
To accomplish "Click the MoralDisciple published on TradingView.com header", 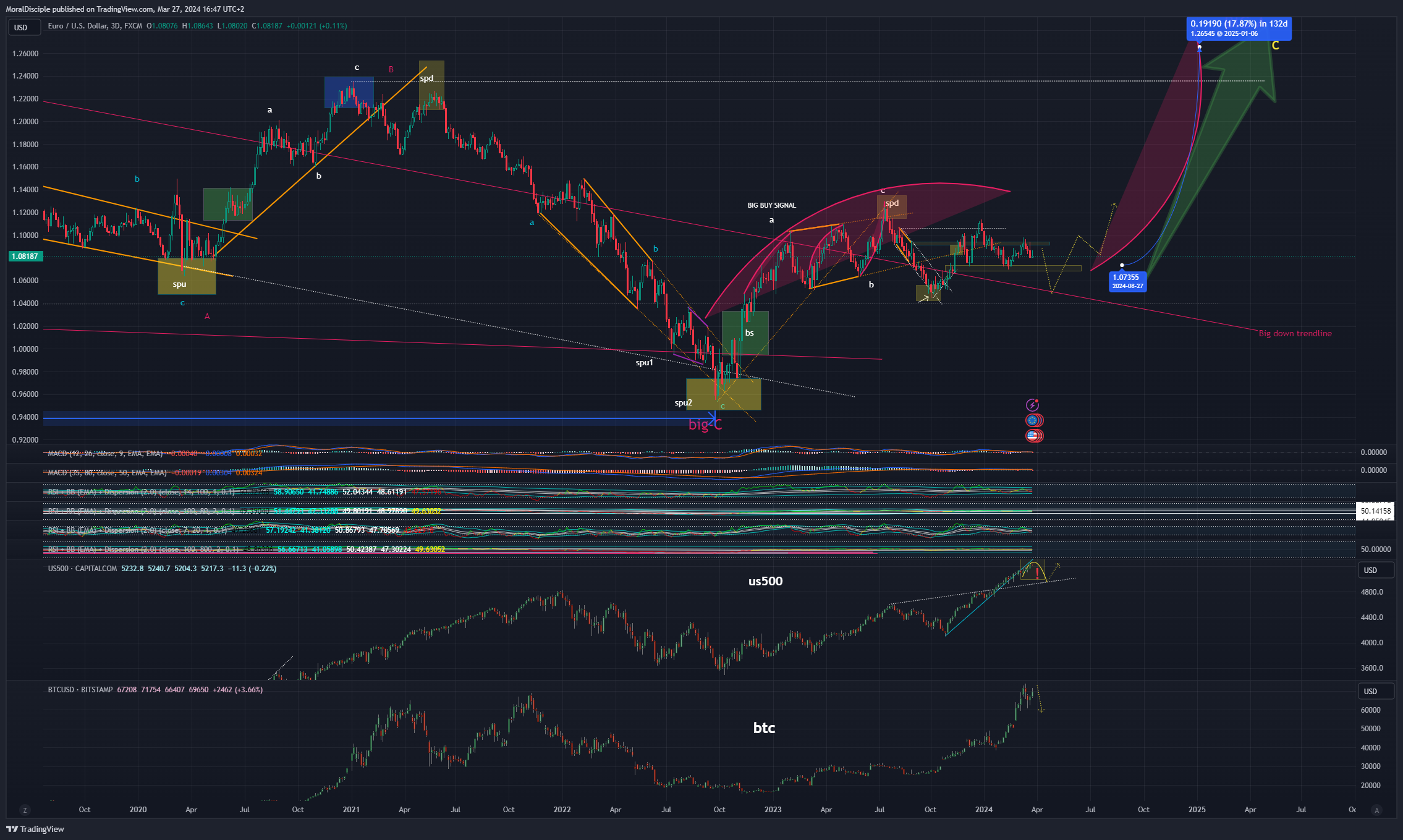I will point(125,9).
